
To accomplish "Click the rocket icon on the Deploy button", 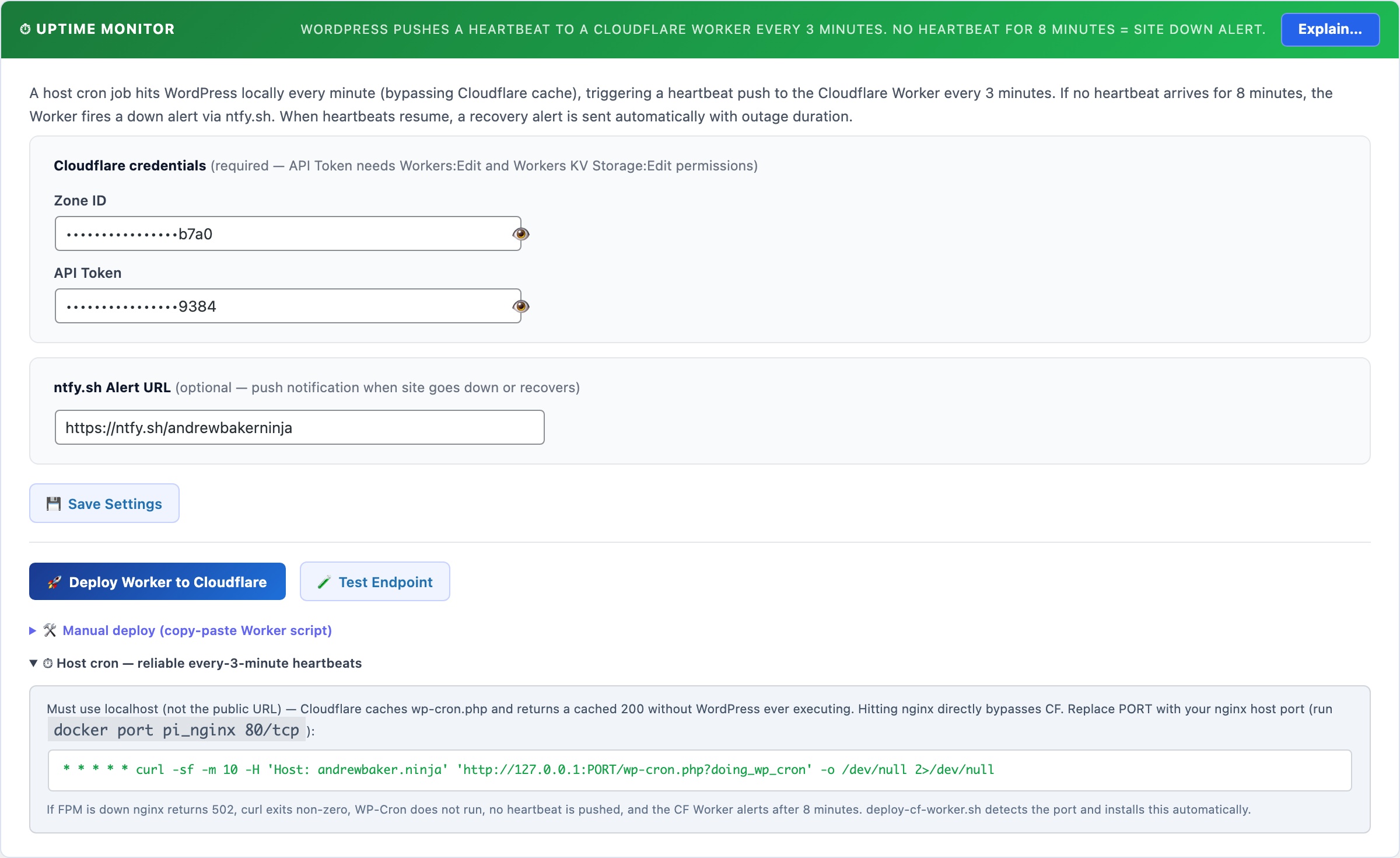I will [55, 581].
